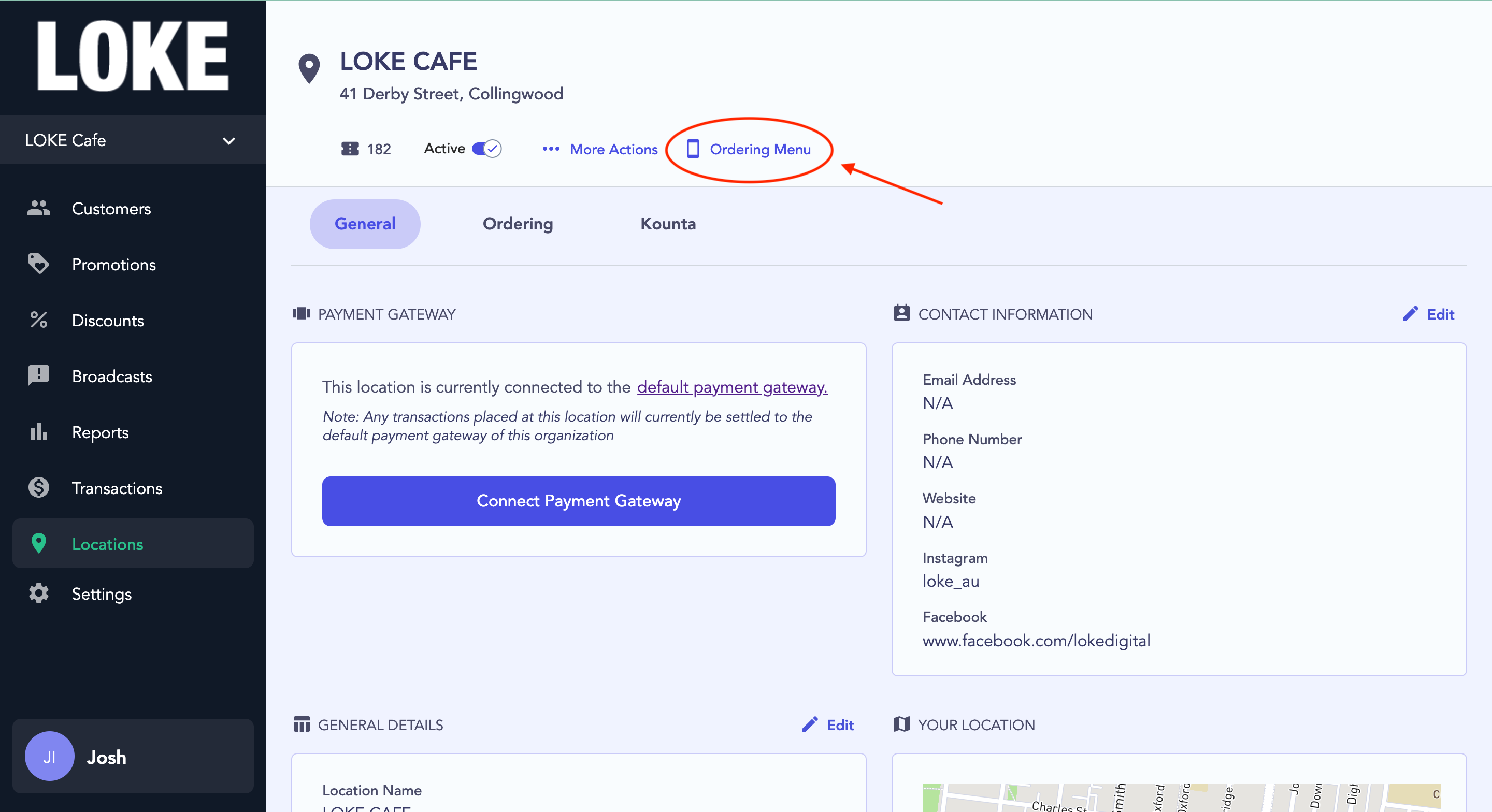Open the Josh user profile menu

(x=133, y=756)
